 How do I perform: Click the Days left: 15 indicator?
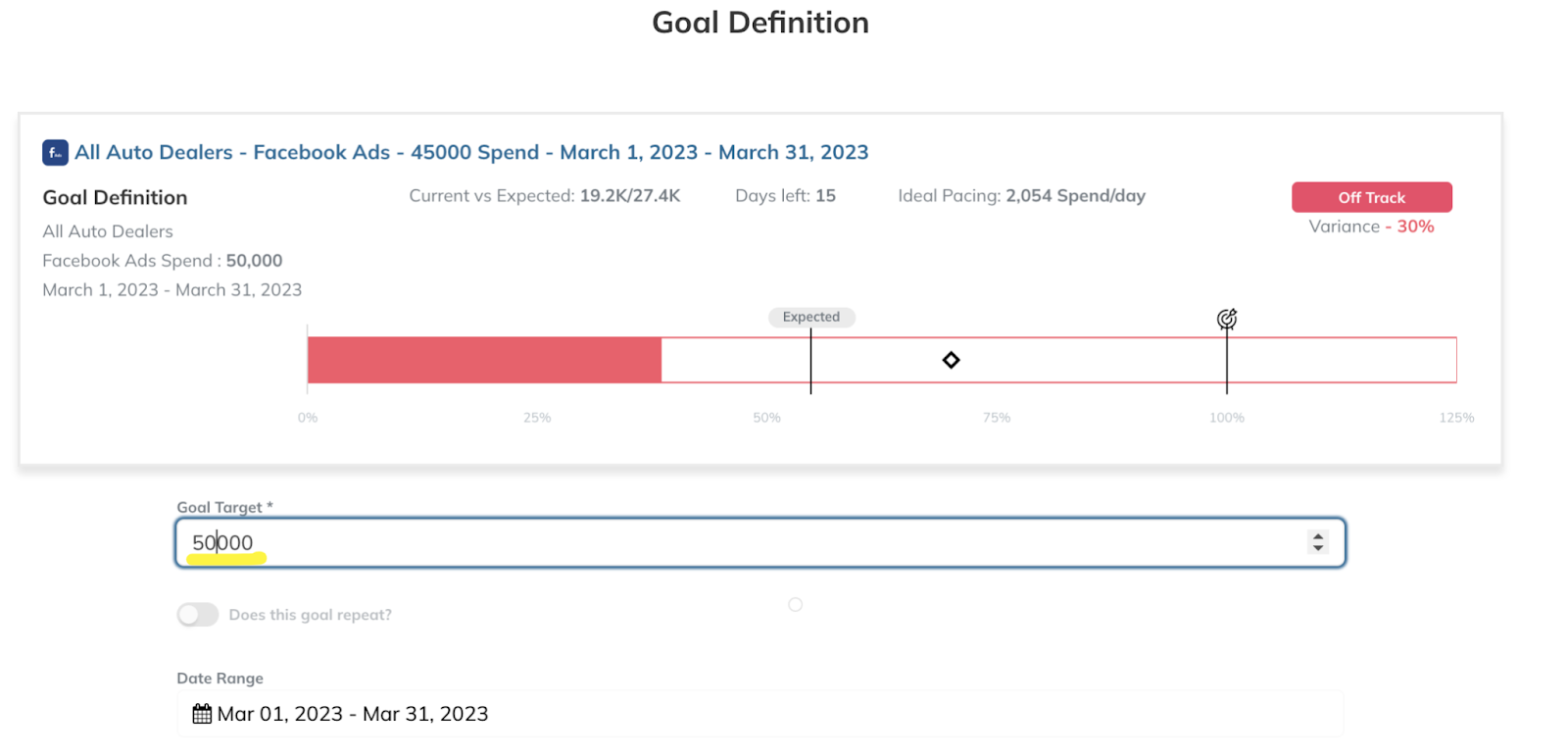coord(785,196)
